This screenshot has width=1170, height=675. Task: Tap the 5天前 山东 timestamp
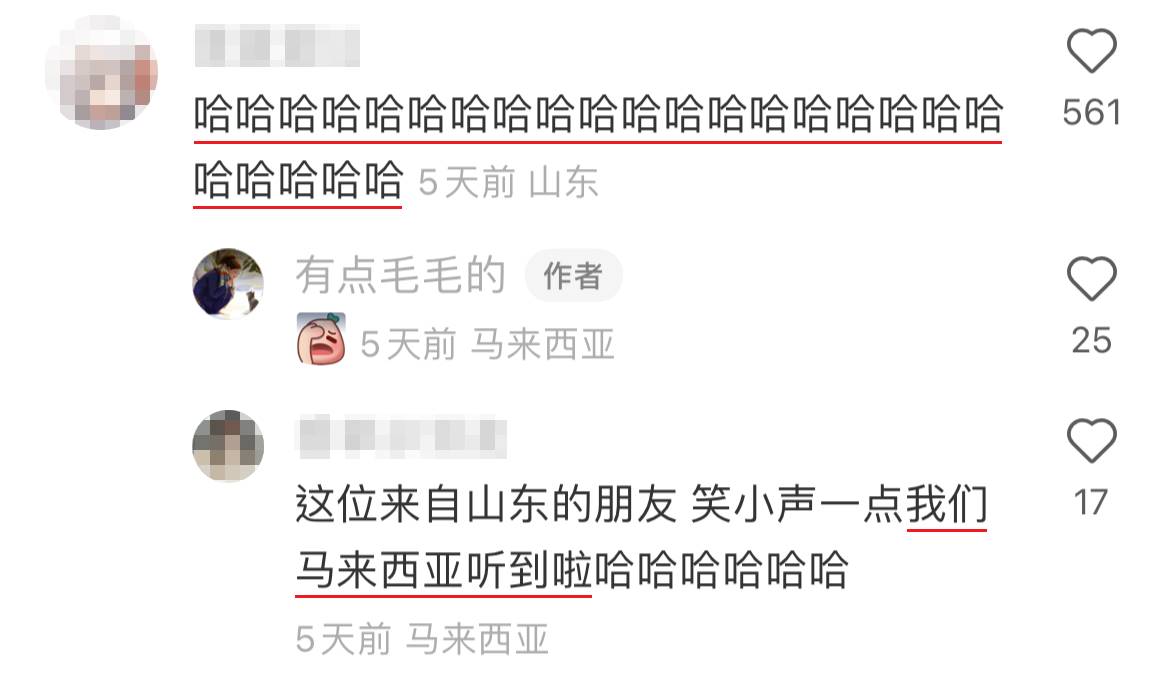click(x=508, y=183)
